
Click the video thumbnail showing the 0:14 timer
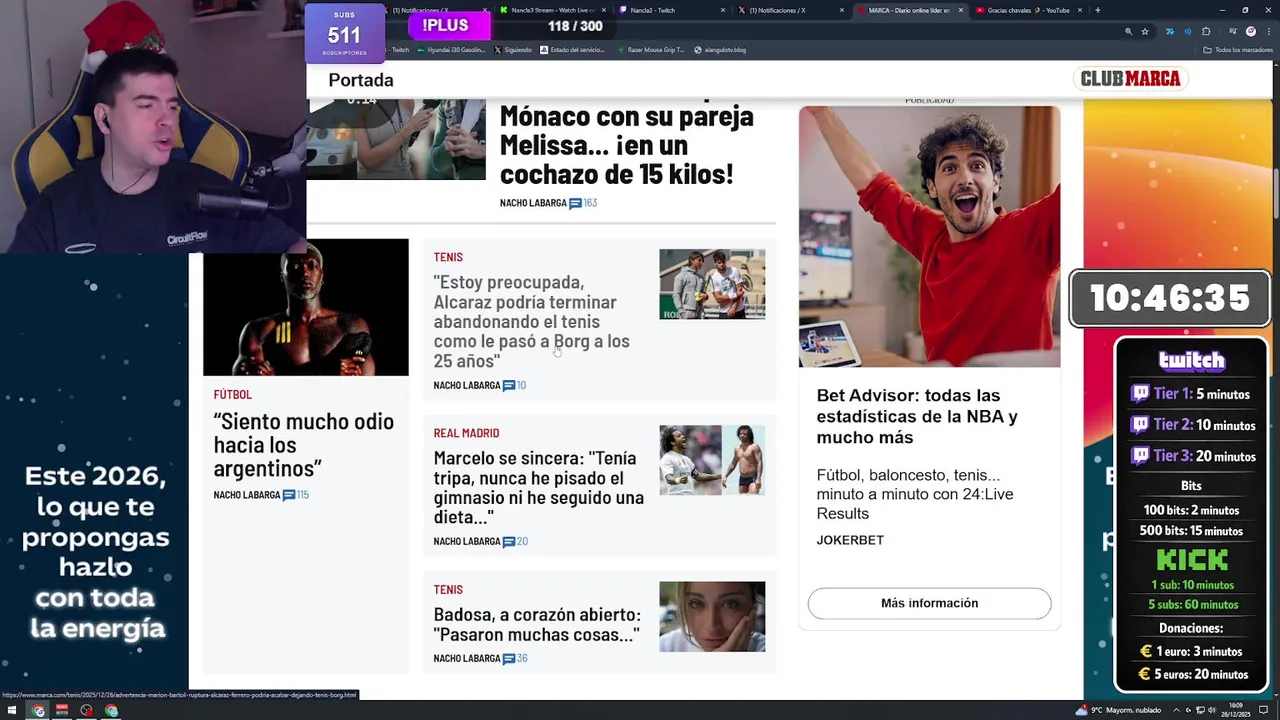point(396,139)
